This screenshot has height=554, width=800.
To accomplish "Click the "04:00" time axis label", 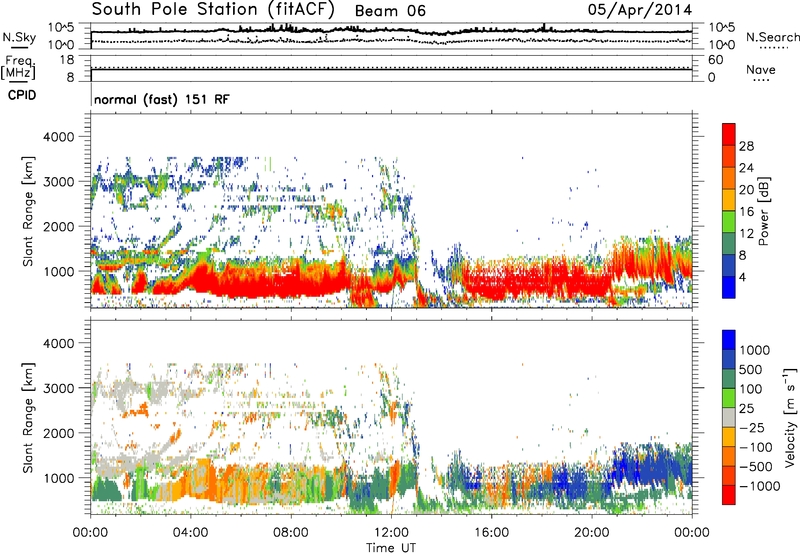I will 190,533.
